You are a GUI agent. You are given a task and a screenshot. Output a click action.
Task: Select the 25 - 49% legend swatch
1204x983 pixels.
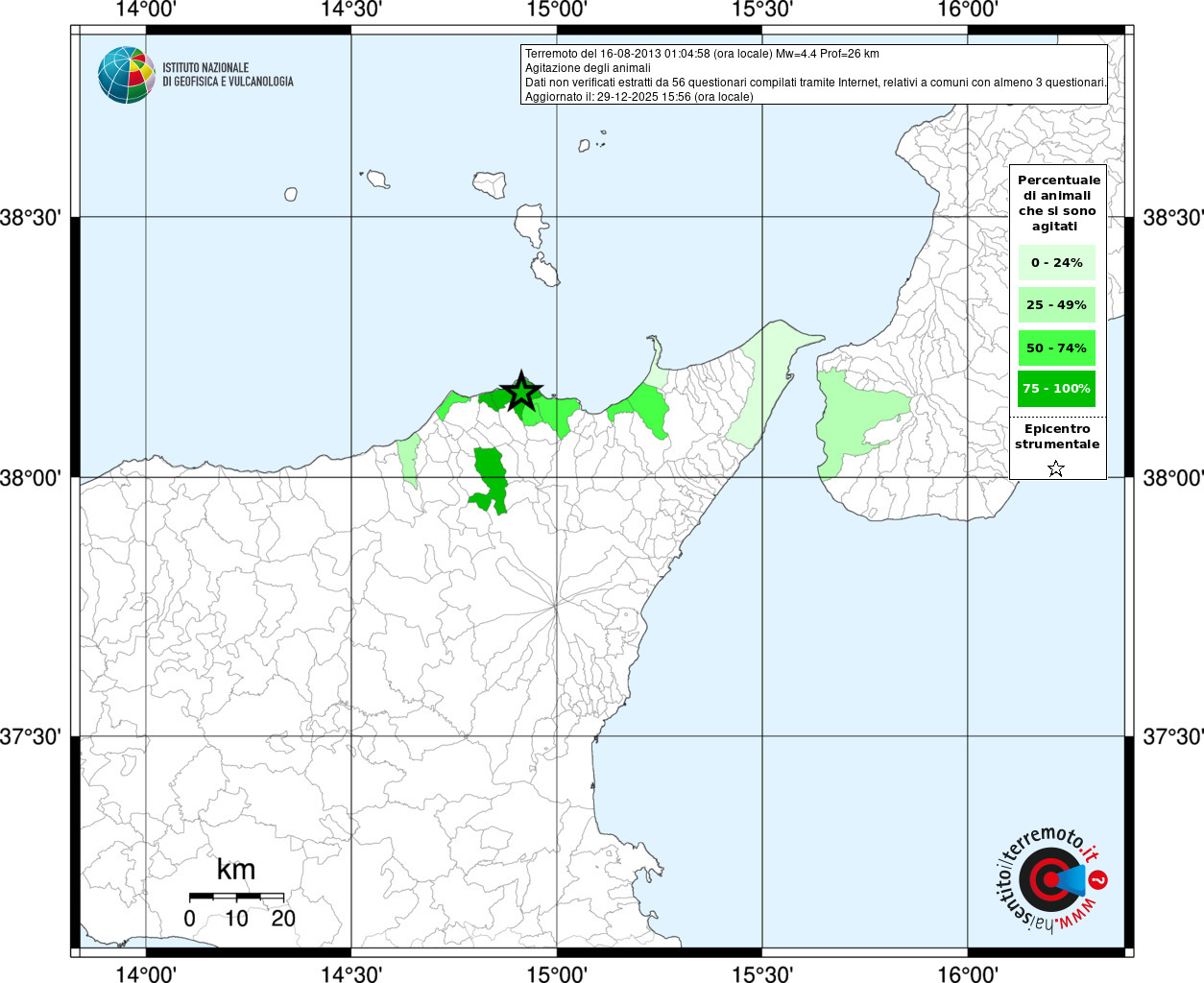point(1056,305)
